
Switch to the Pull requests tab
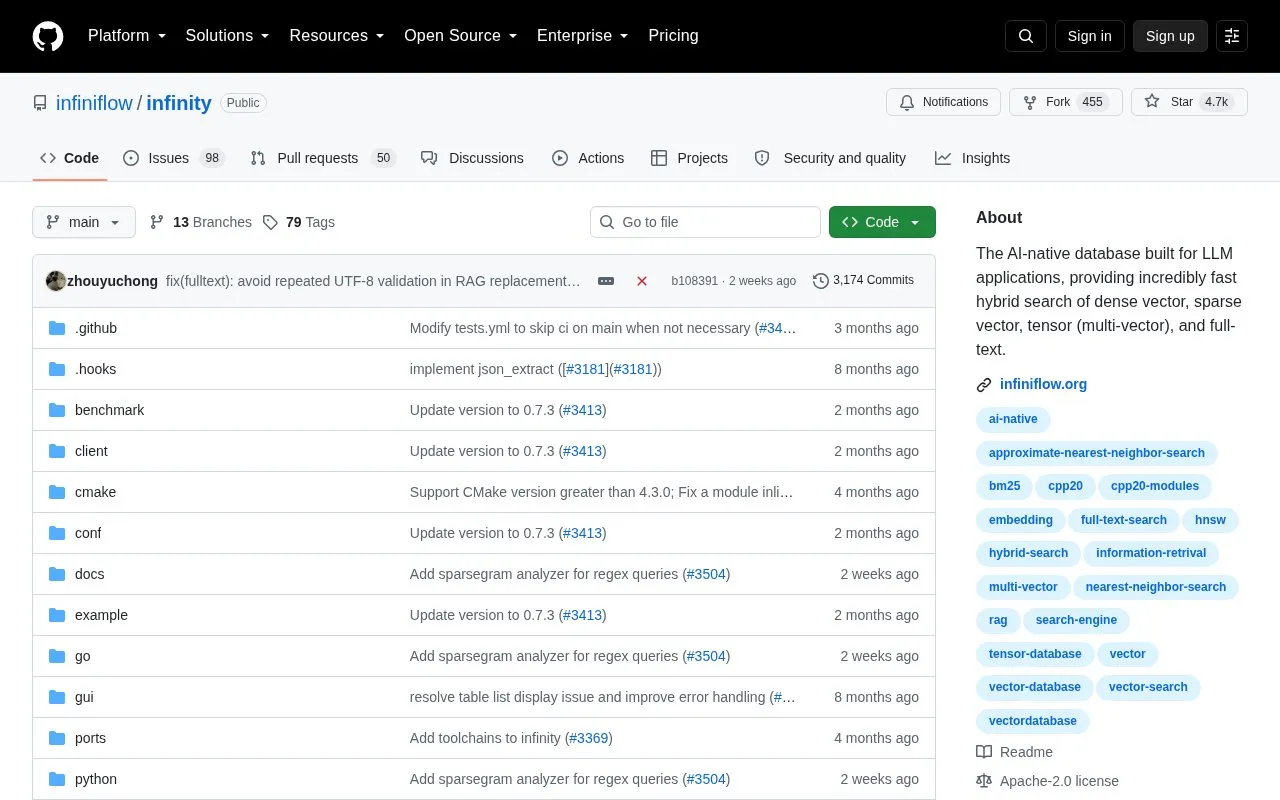pyautogui.click(x=323, y=158)
